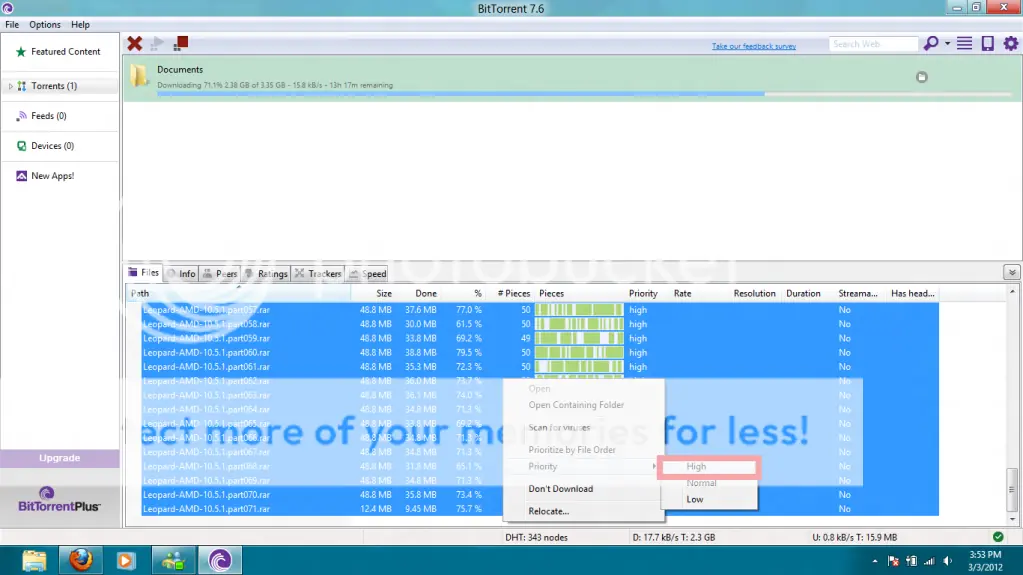Remove the torrent with the red X icon
This screenshot has height=575, width=1023.
pos(134,44)
